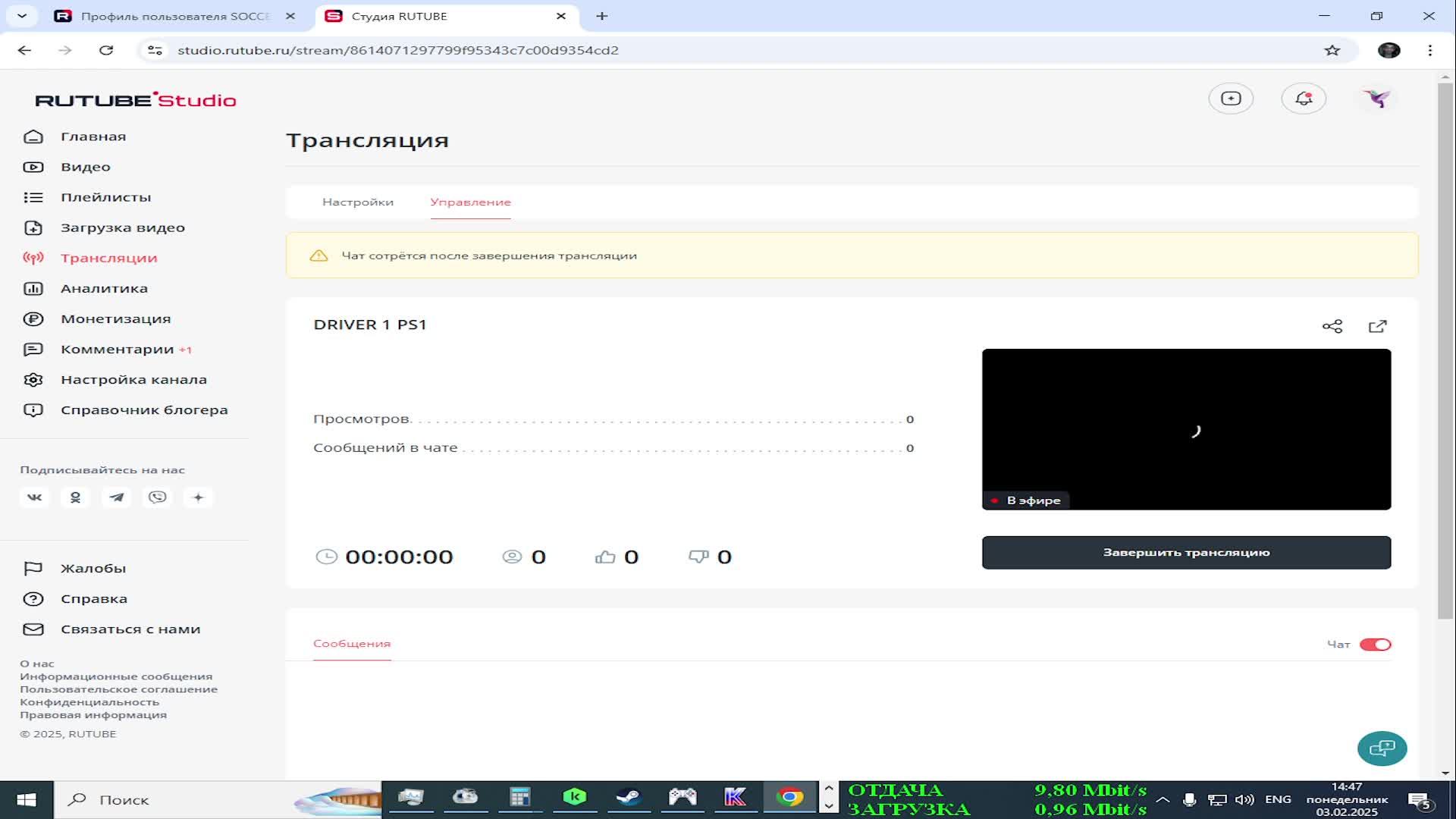1456x819 pixels.
Task: Click the VK social icon
Action: (x=35, y=497)
